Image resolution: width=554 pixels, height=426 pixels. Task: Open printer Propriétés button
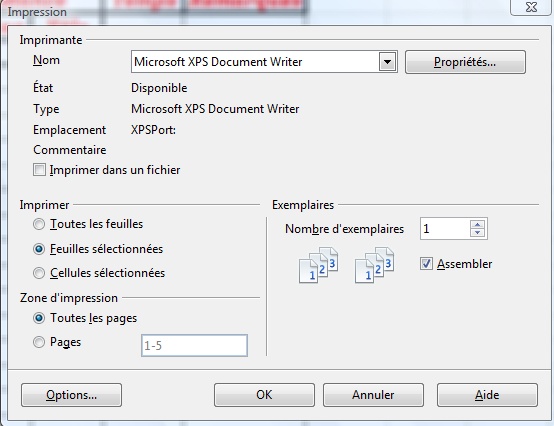[465, 62]
